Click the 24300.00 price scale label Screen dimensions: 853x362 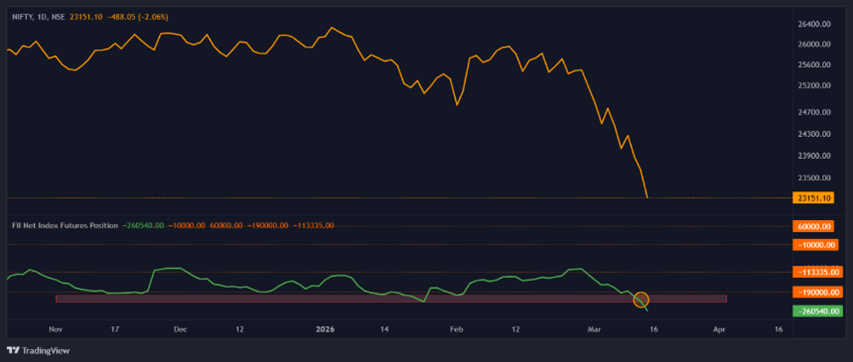[x=814, y=134]
